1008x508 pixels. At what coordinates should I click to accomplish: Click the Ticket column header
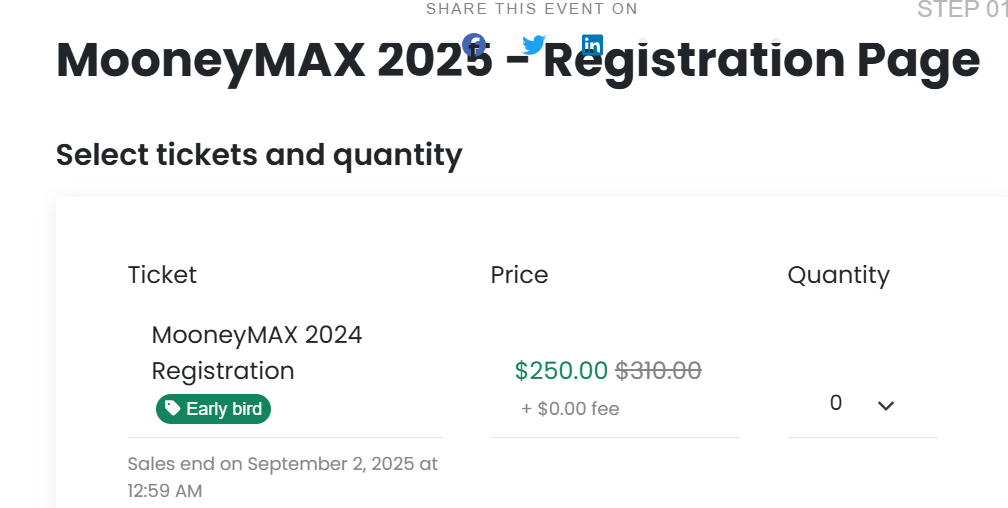tap(162, 275)
